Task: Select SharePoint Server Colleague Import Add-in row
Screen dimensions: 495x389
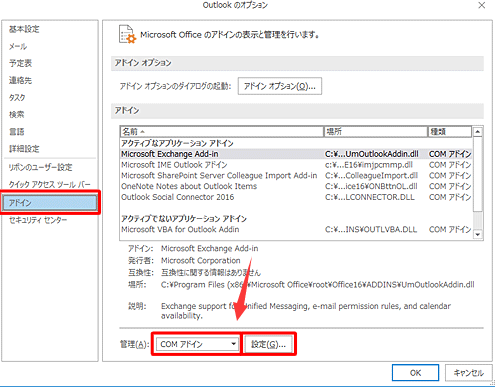Action: 296,176
